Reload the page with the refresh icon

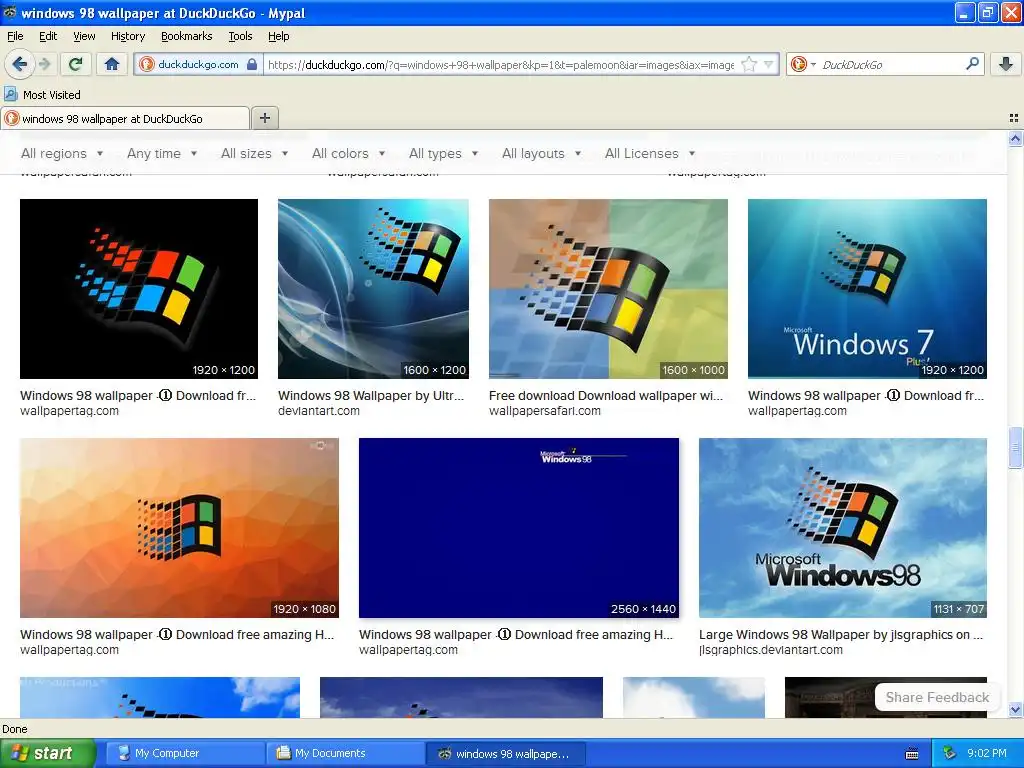pyautogui.click(x=75, y=64)
